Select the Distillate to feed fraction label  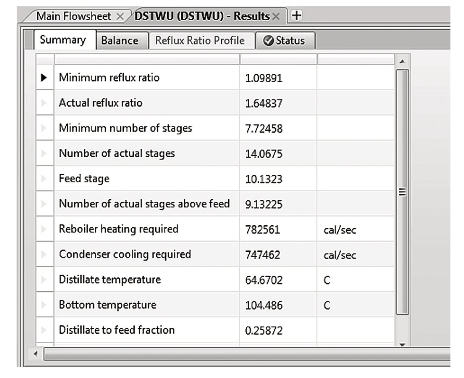(x=117, y=330)
